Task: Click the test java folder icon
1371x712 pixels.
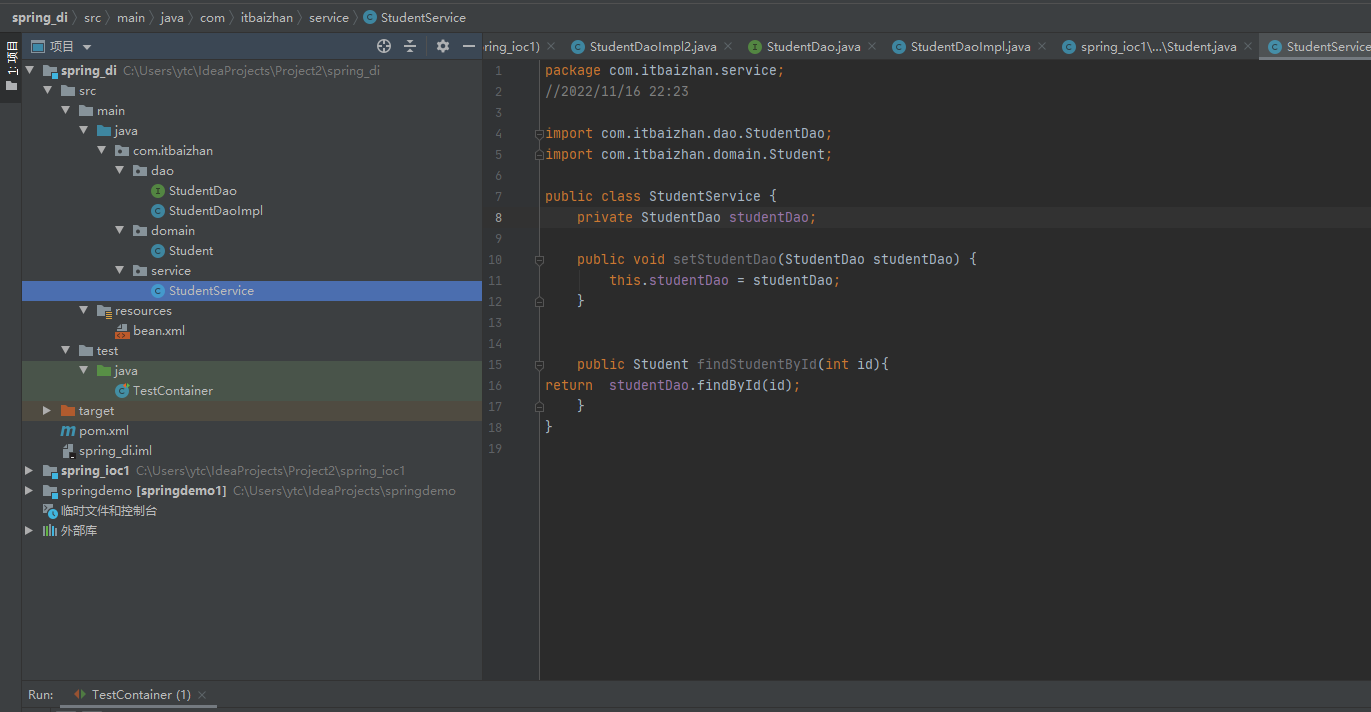Action: (104, 370)
